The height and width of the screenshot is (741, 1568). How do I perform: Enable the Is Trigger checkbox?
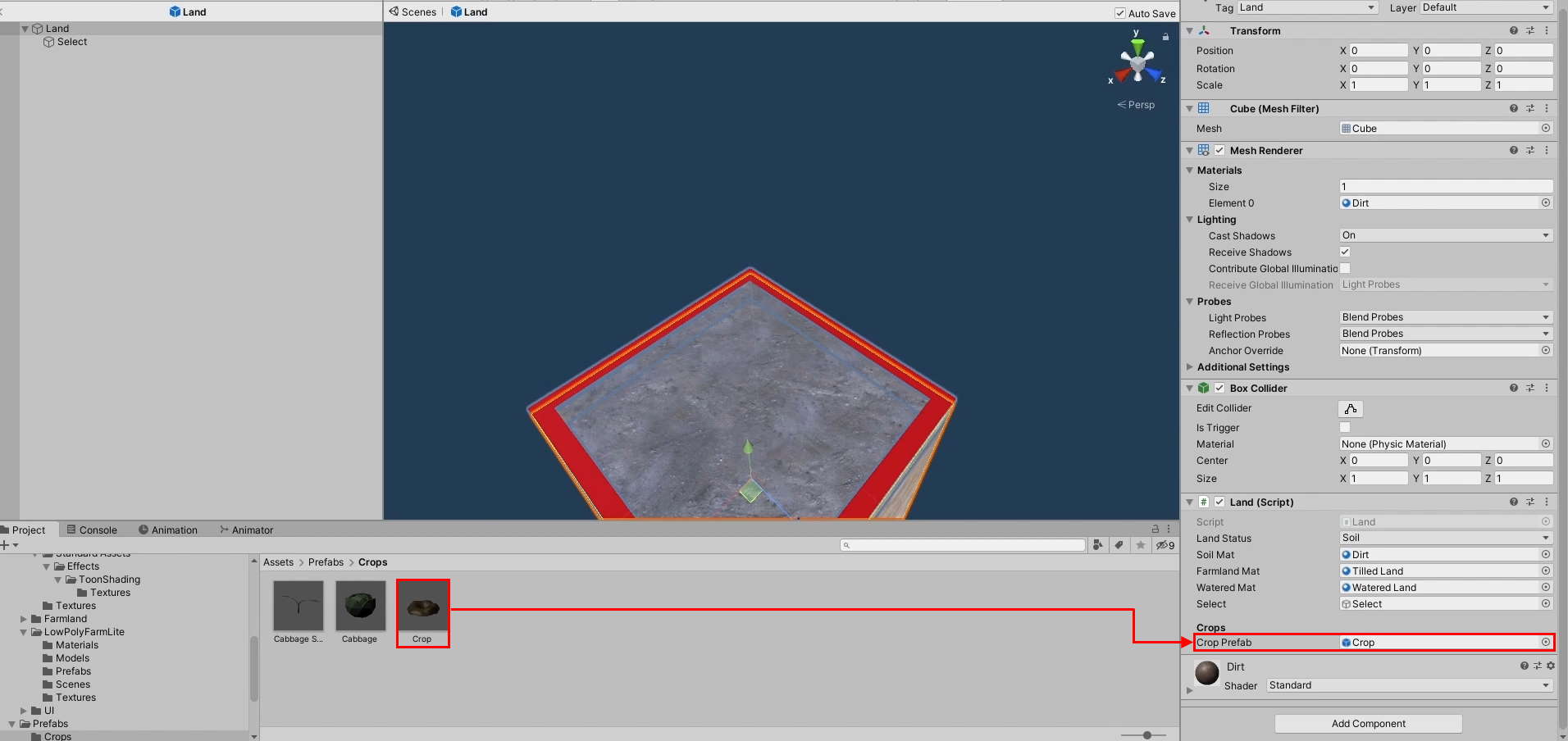pos(1344,427)
